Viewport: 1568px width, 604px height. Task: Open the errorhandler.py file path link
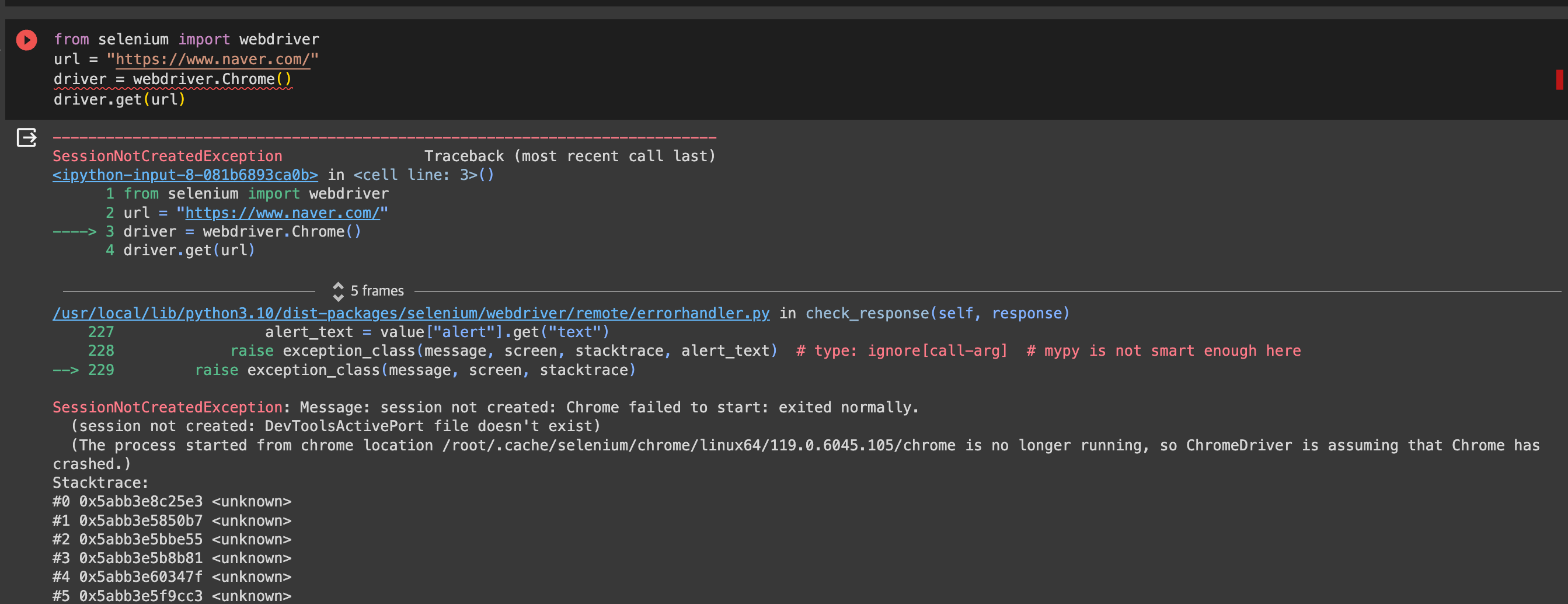pos(411,313)
